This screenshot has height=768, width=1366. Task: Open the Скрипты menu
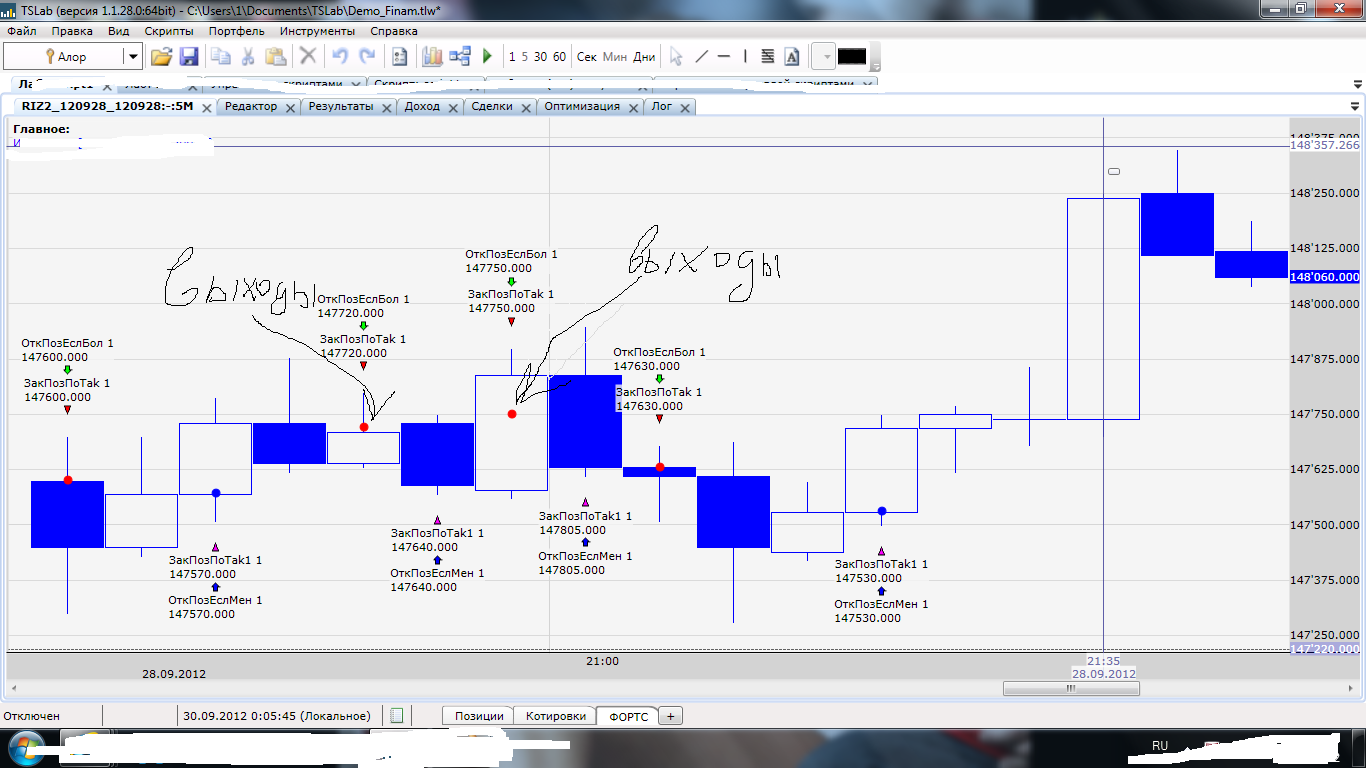pos(169,31)
